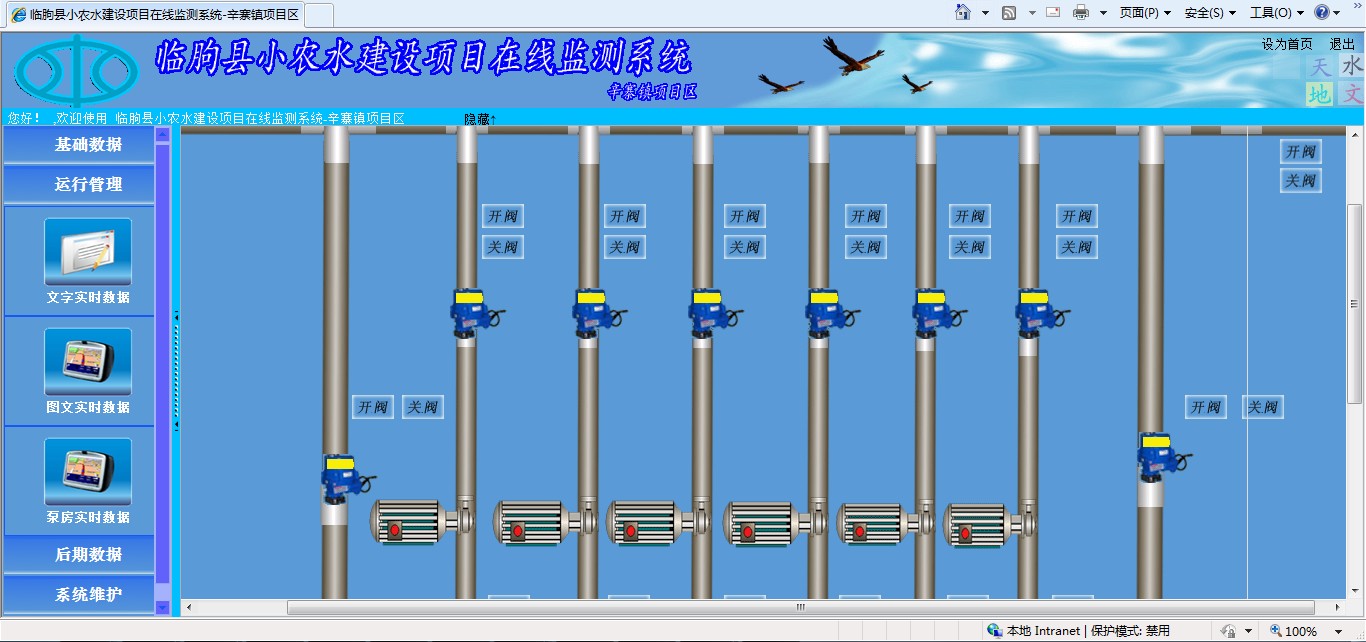The image size is (1366, 642).
Task: Select the leftmost pump motor
Action: [x=407, y=522]
